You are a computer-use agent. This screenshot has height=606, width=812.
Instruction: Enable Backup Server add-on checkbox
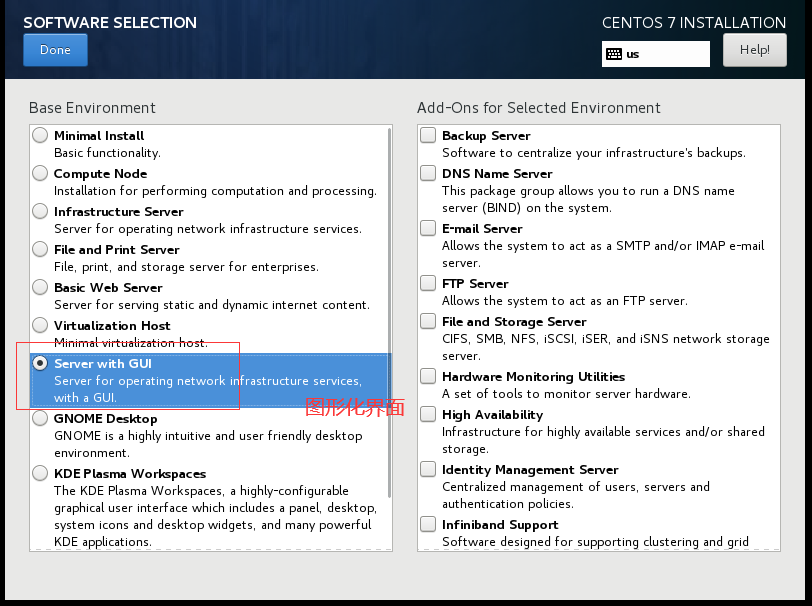coord(428,135)
